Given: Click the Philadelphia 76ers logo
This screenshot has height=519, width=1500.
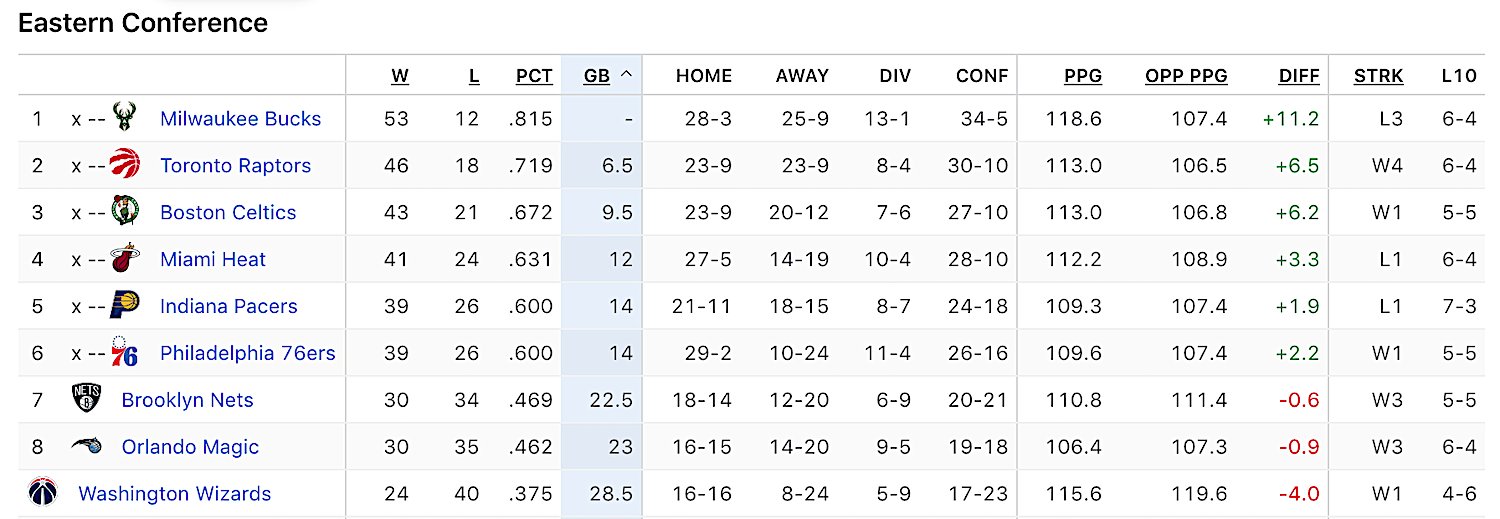Looking at the screenshot, I should tap(125, 353).
